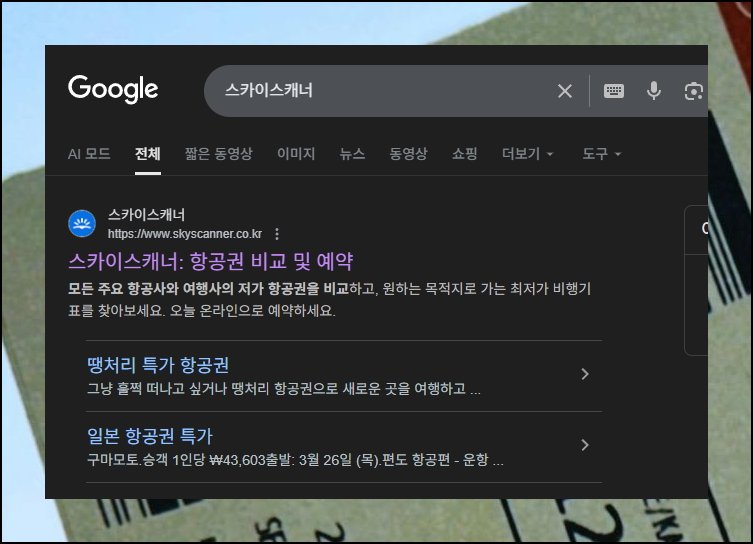Open the three-dot menu beside skyscanner.co.kr URL

point(277,234)
